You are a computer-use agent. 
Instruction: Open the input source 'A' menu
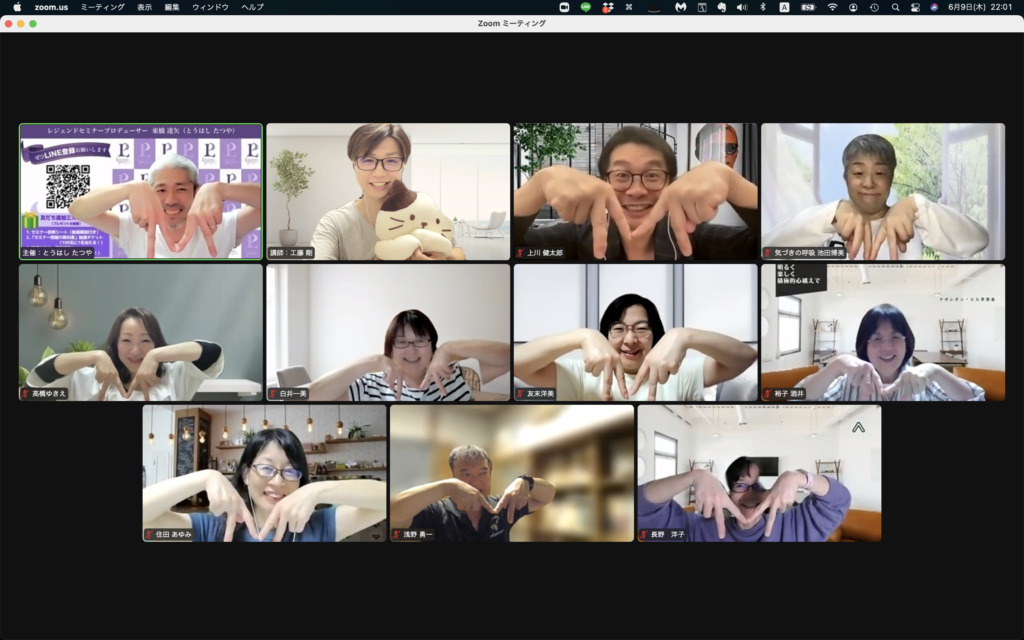coord(784,7)
